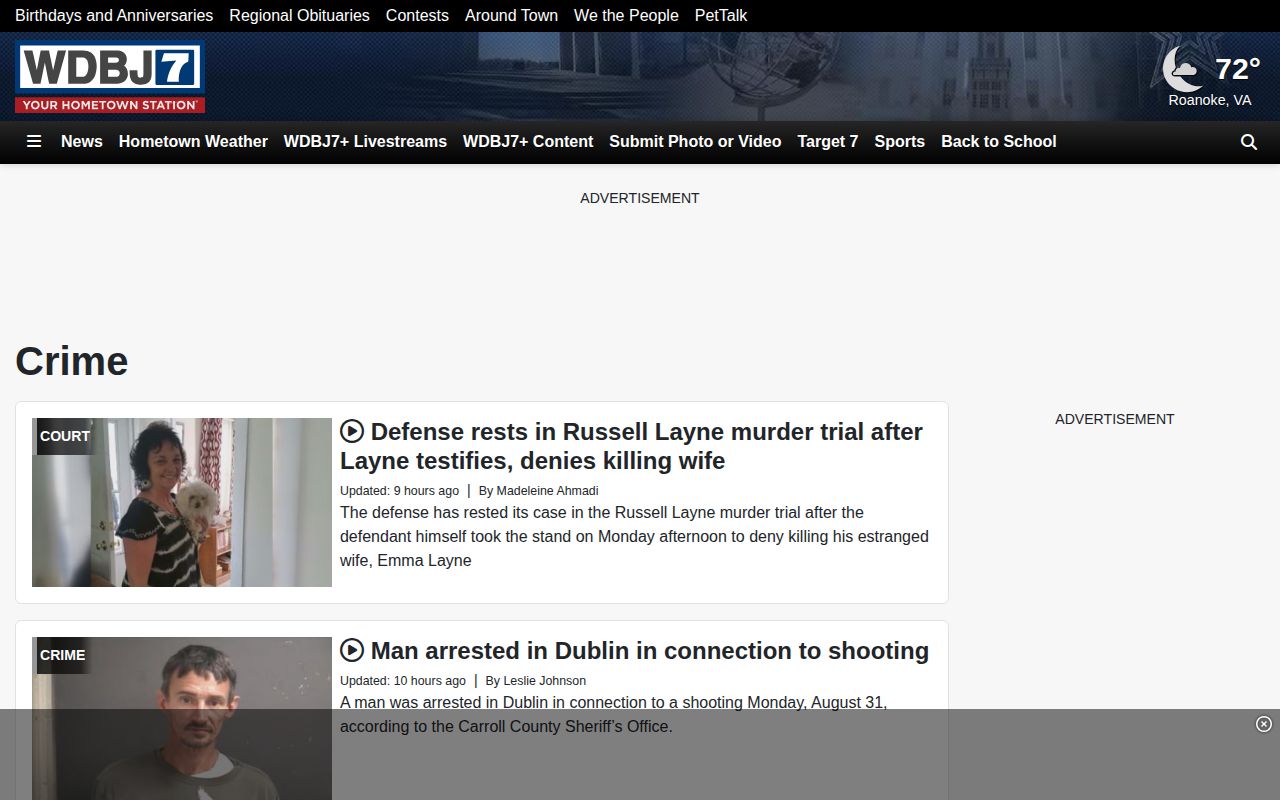Click the CRIME category tag
The image size is (1280, 800).
pos(63,655)
